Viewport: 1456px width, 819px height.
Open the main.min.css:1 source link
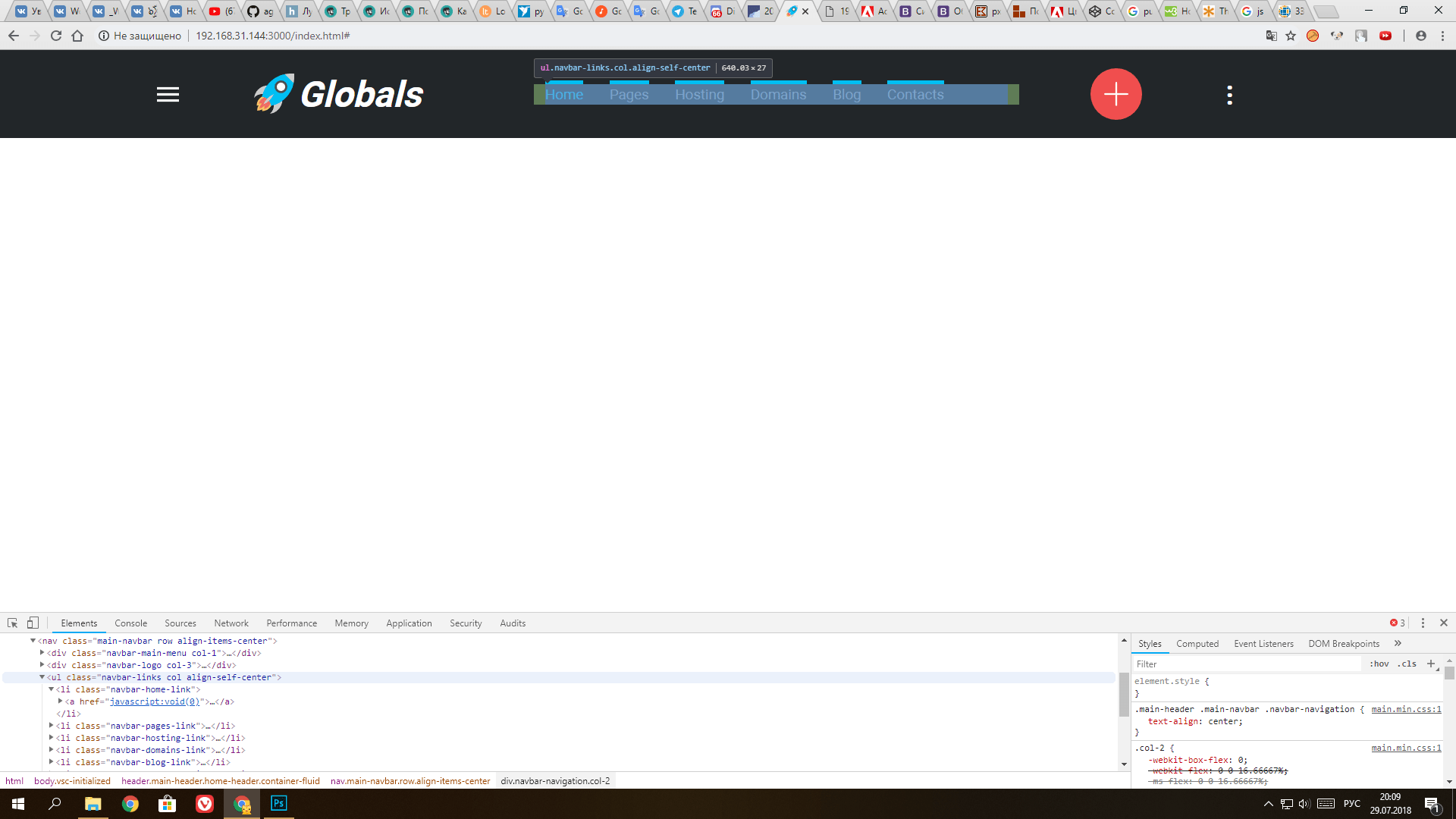(x=1405, y=709)
